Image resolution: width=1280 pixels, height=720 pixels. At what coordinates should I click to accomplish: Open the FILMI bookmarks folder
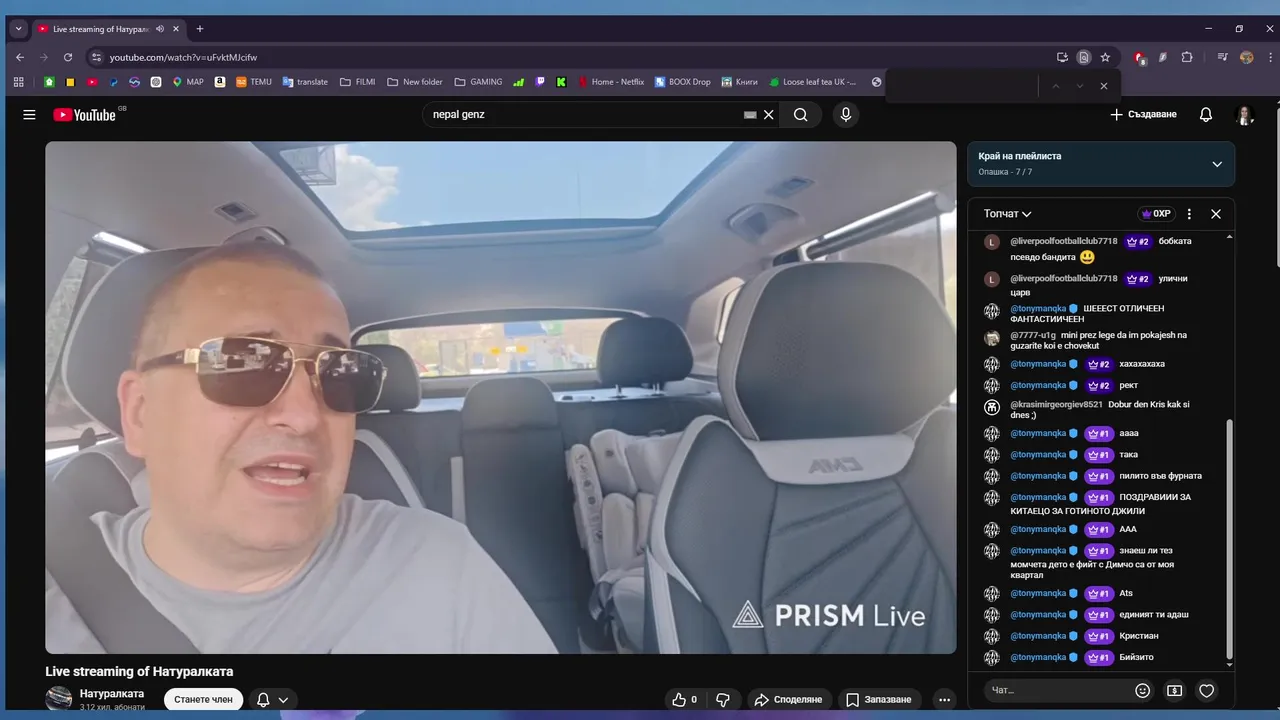click(358, 82)
